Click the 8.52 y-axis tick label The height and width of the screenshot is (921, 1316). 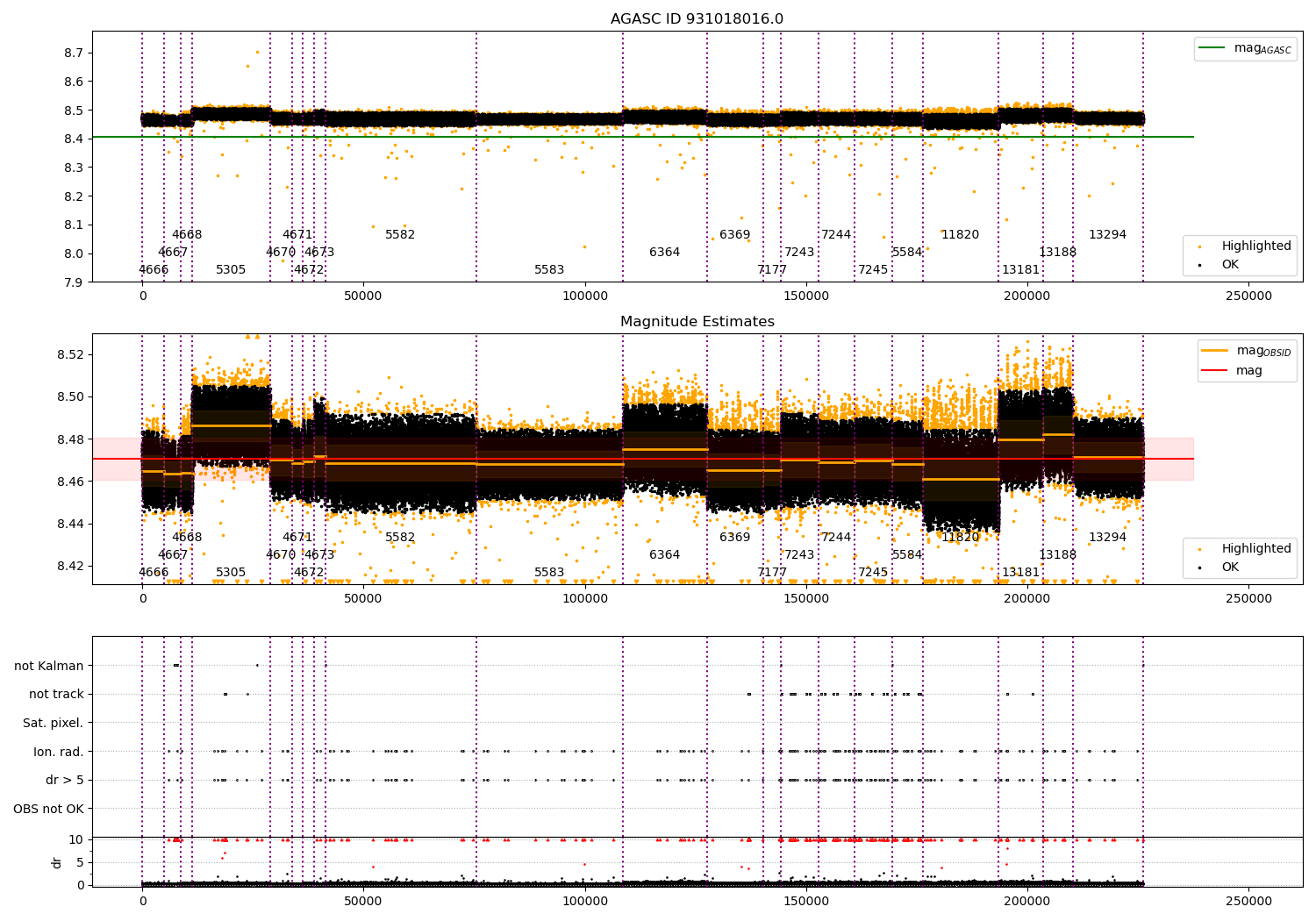point(70,354)
